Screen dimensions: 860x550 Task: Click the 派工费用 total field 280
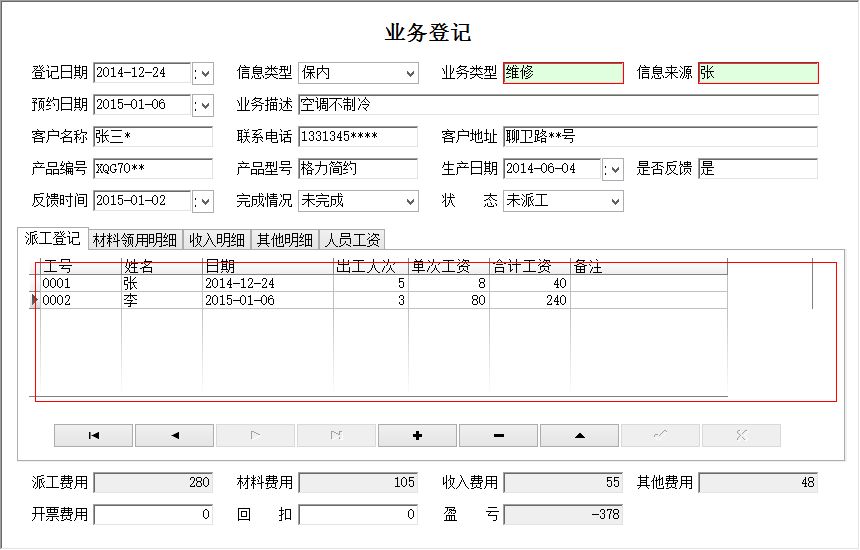tap(153, 483)
